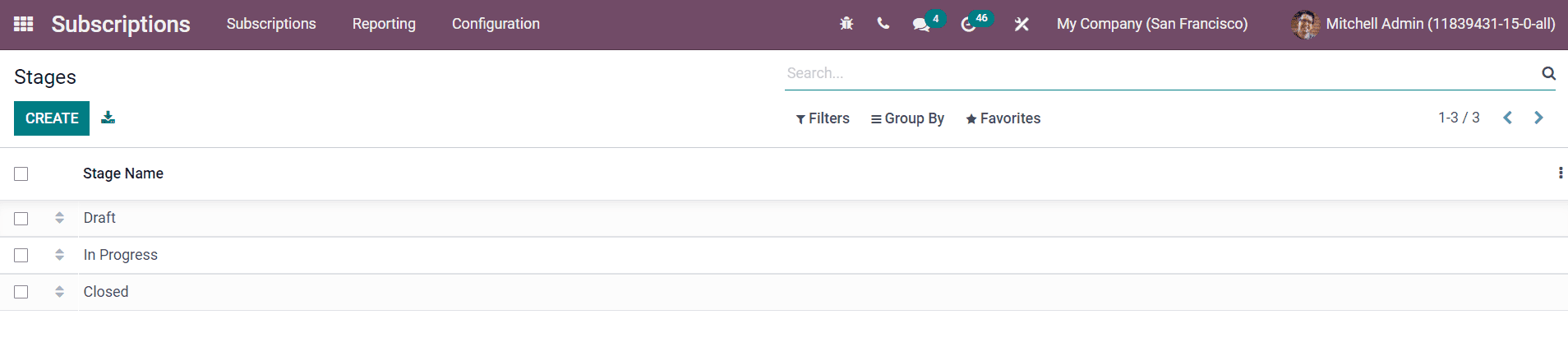Expand the Filters dropdown
This screenshot has width=1568, height=347.
[823, 118]
